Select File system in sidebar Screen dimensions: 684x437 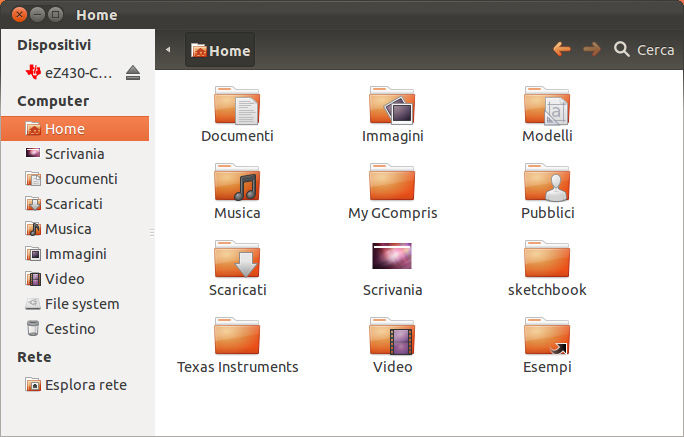(81, 304)
